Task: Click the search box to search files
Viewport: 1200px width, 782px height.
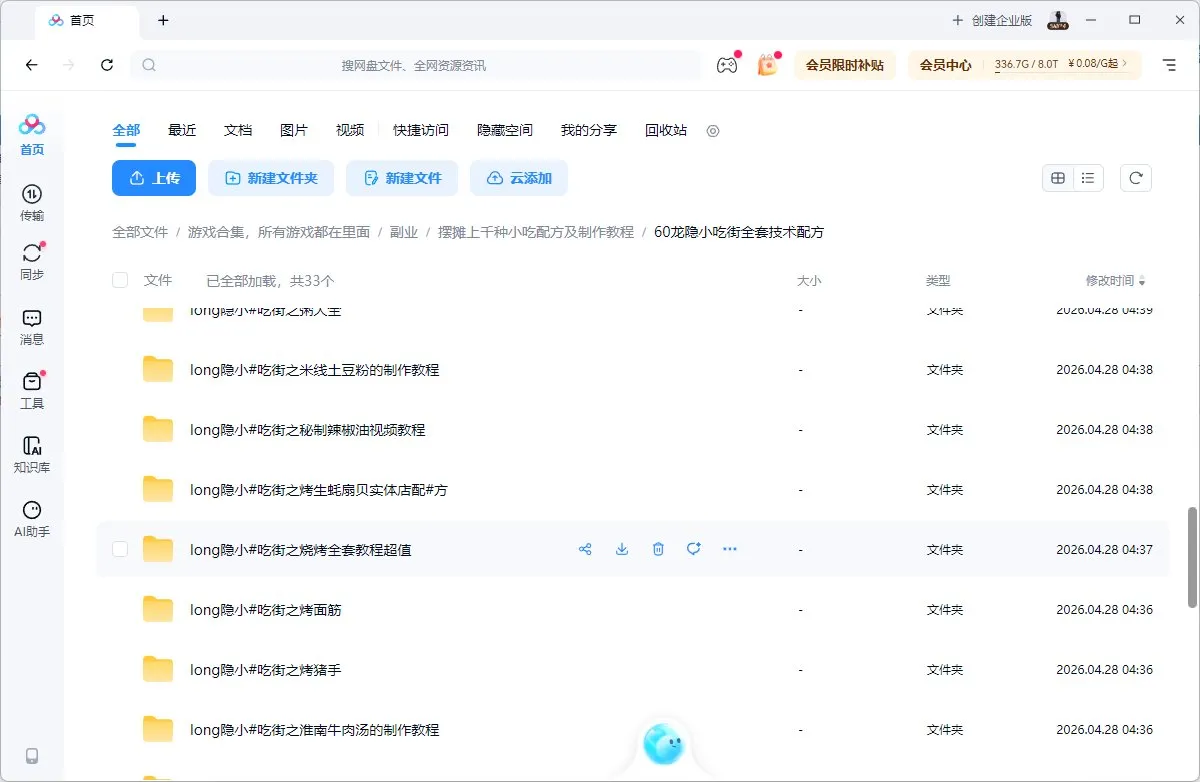Action: [420, 64]
